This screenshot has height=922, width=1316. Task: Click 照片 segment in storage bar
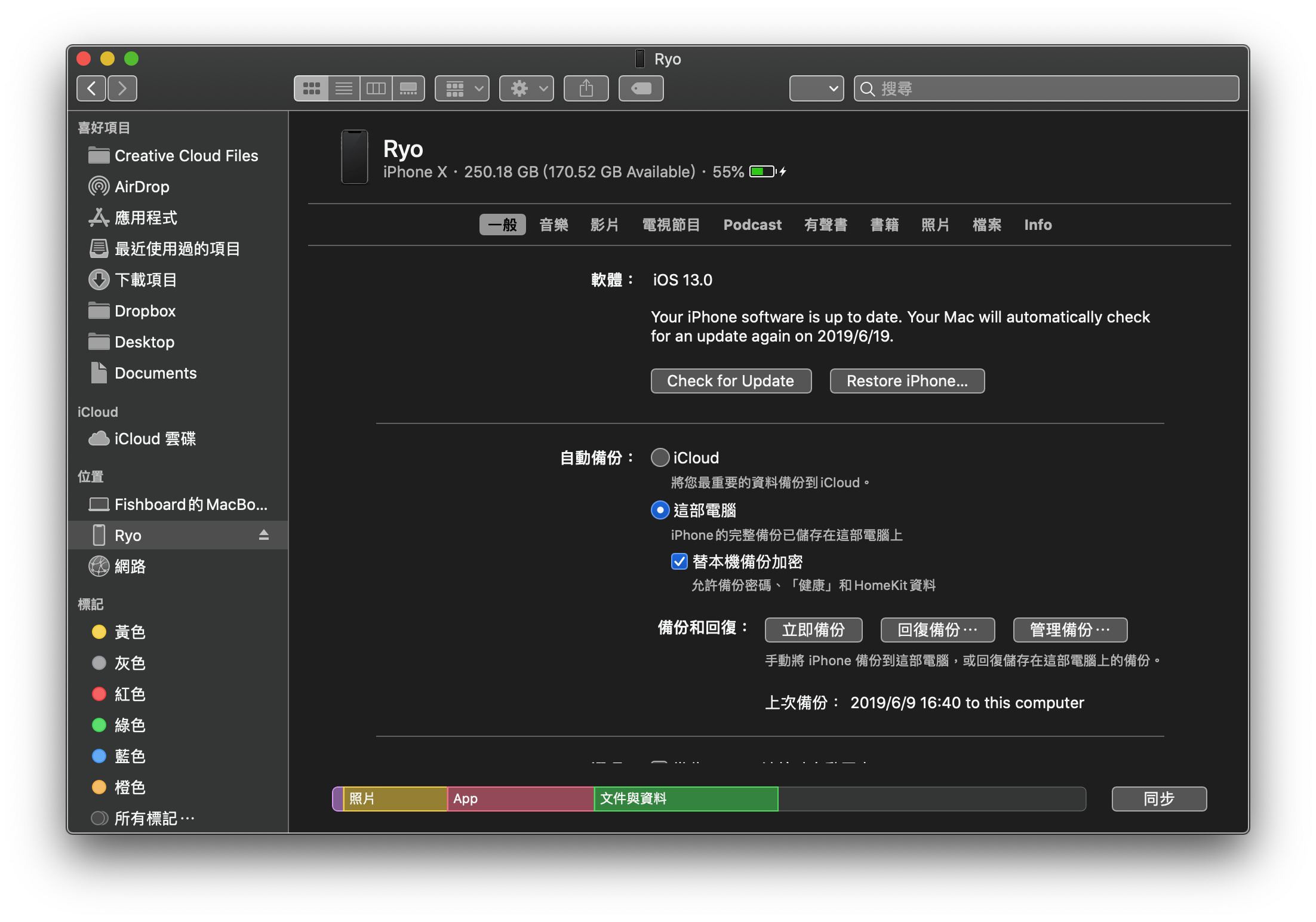395,798
